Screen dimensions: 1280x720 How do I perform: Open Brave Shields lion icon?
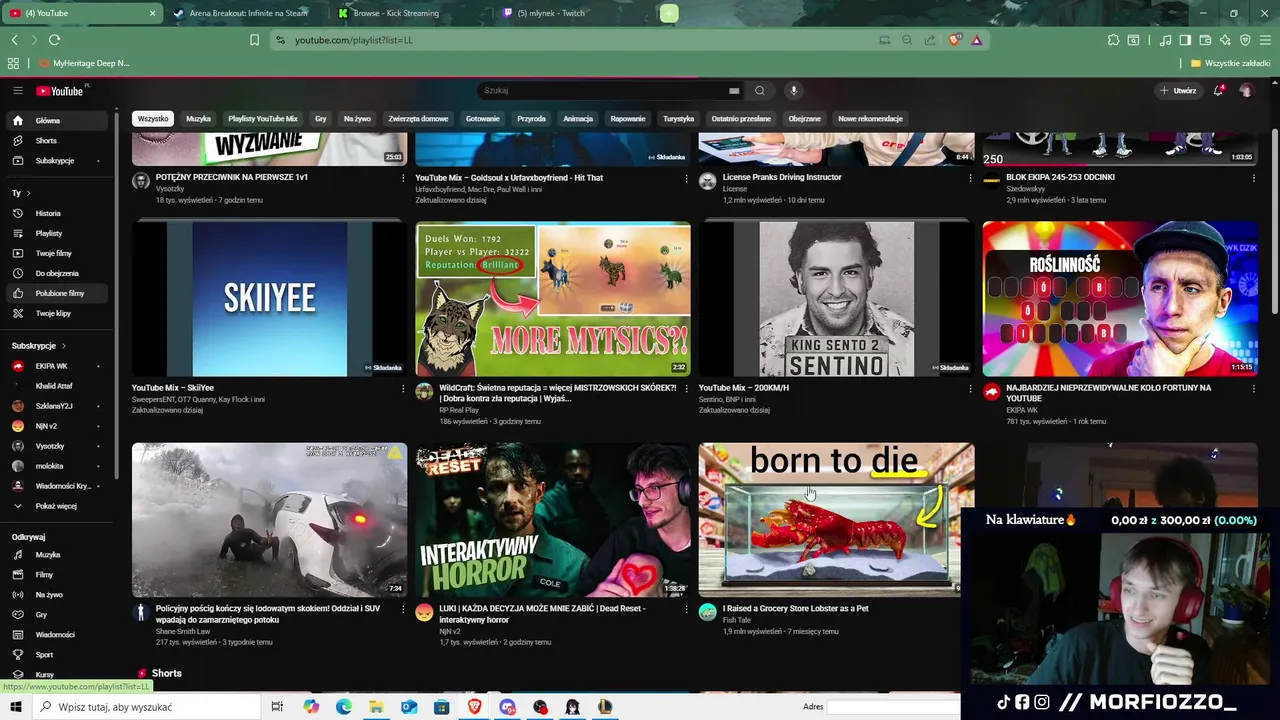point(954,40)
